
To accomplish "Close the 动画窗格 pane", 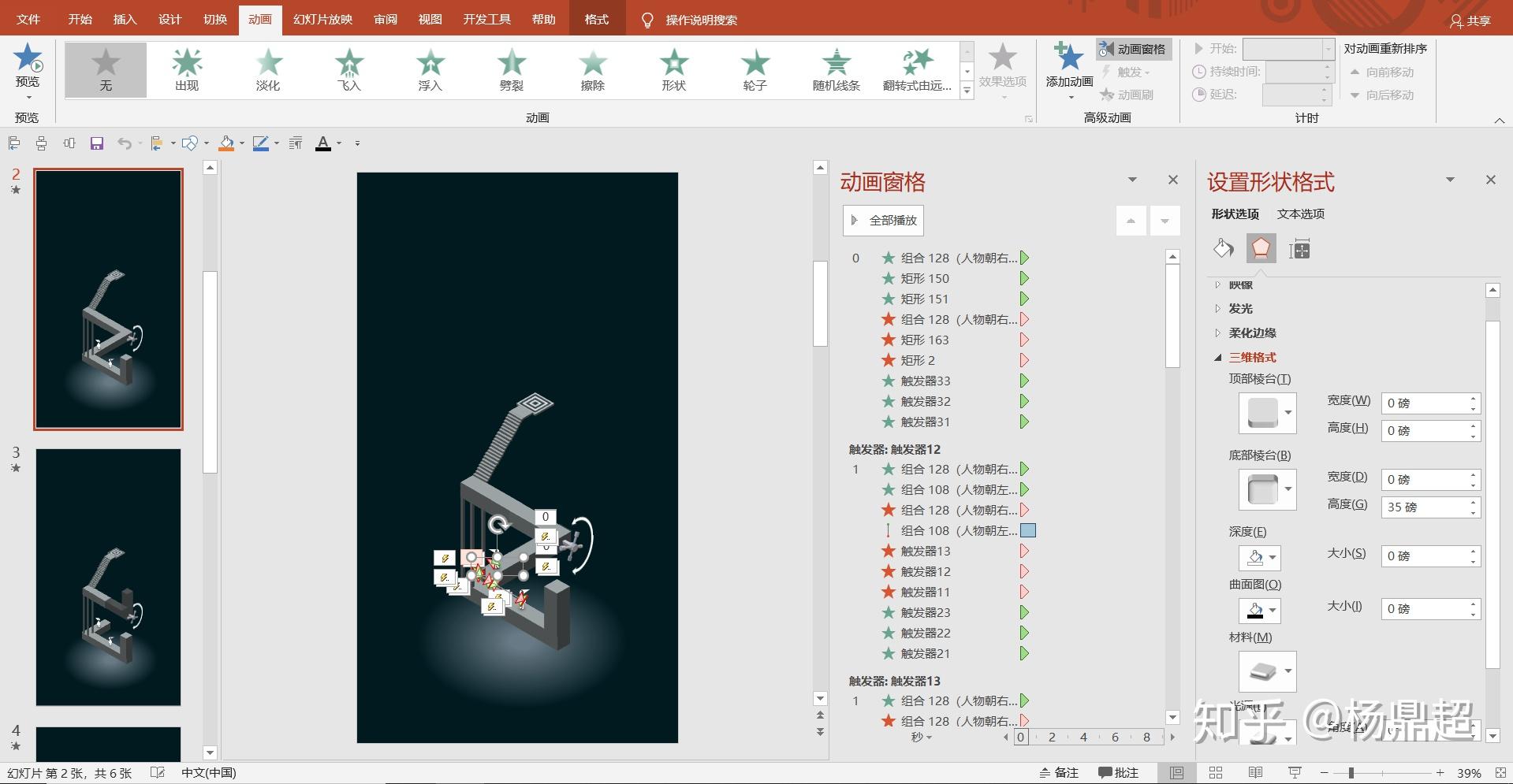I will (x=1173, y=180).
